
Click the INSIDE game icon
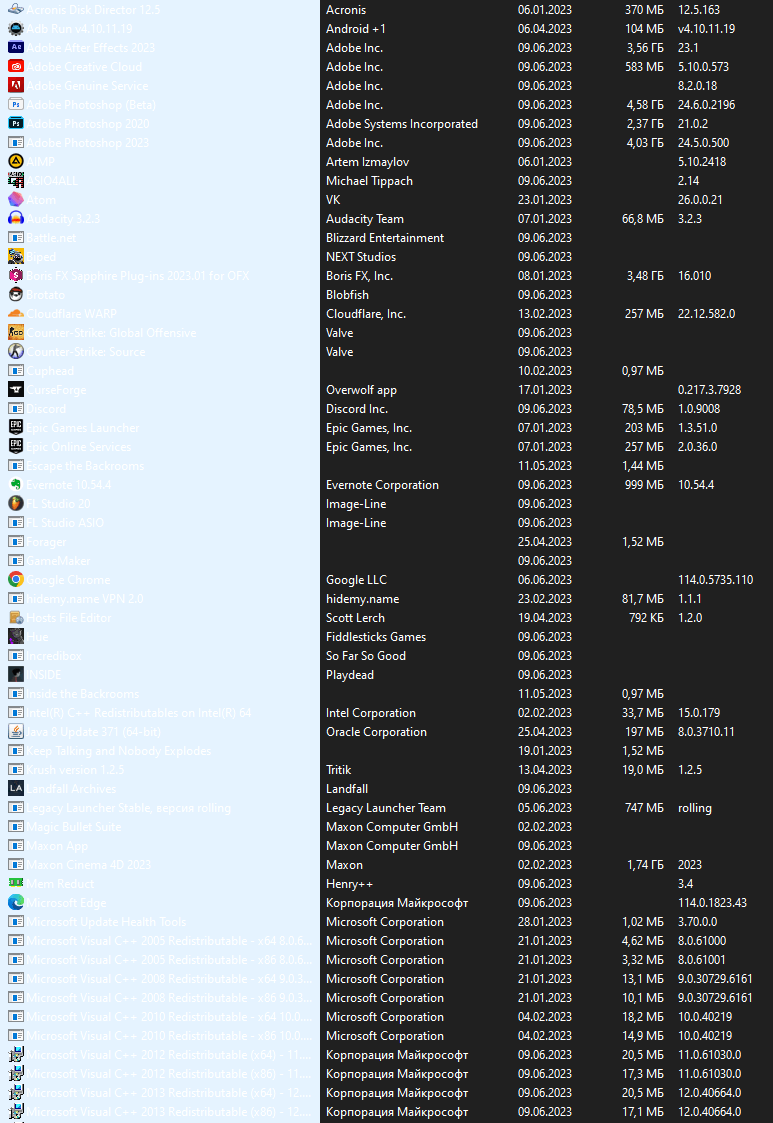click(x=15, y=675)
